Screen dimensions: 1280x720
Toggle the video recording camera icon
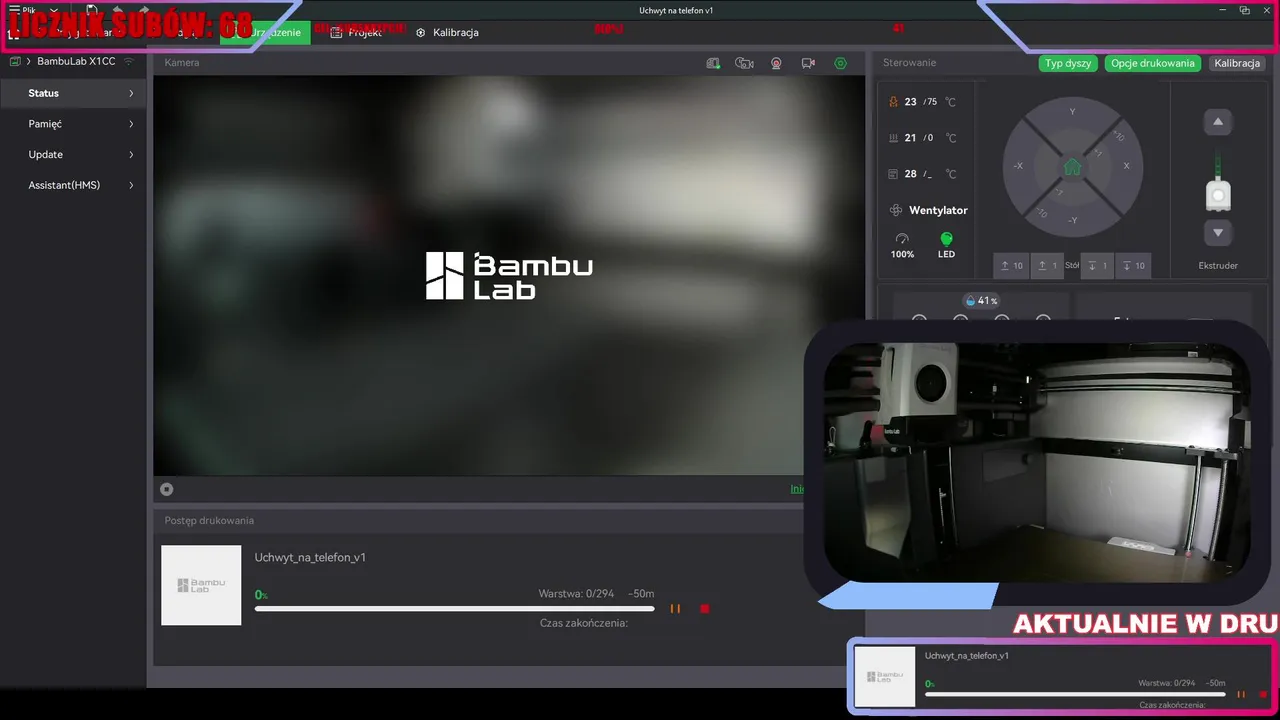(808, 63)
